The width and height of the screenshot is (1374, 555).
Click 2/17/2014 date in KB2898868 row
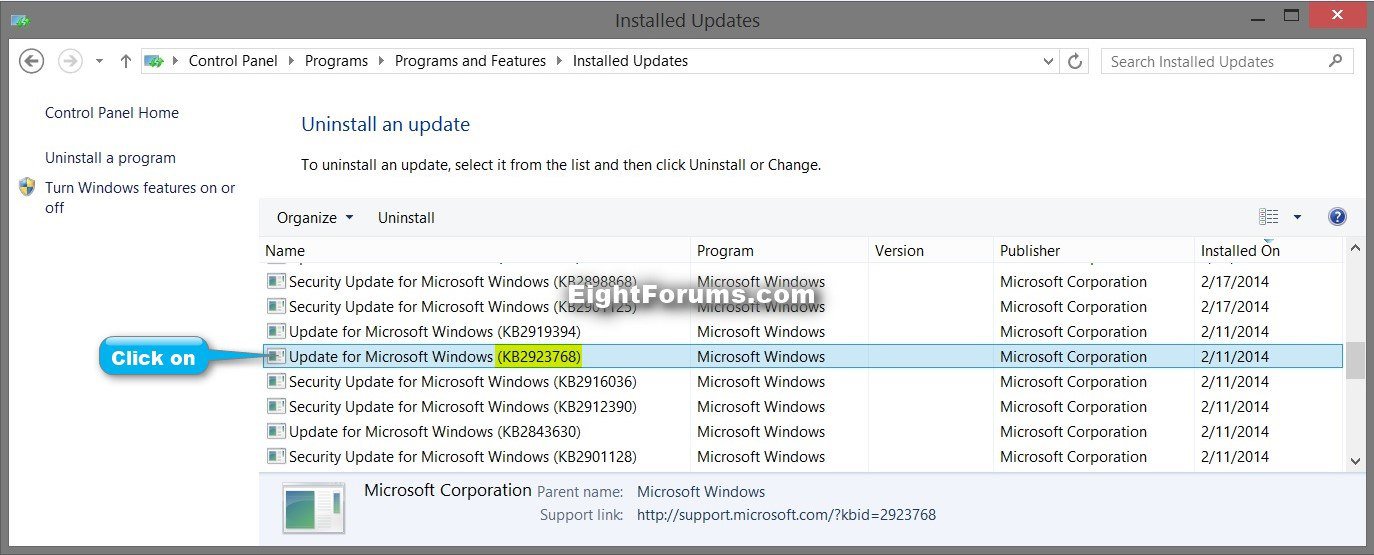tap(1235, 282)
